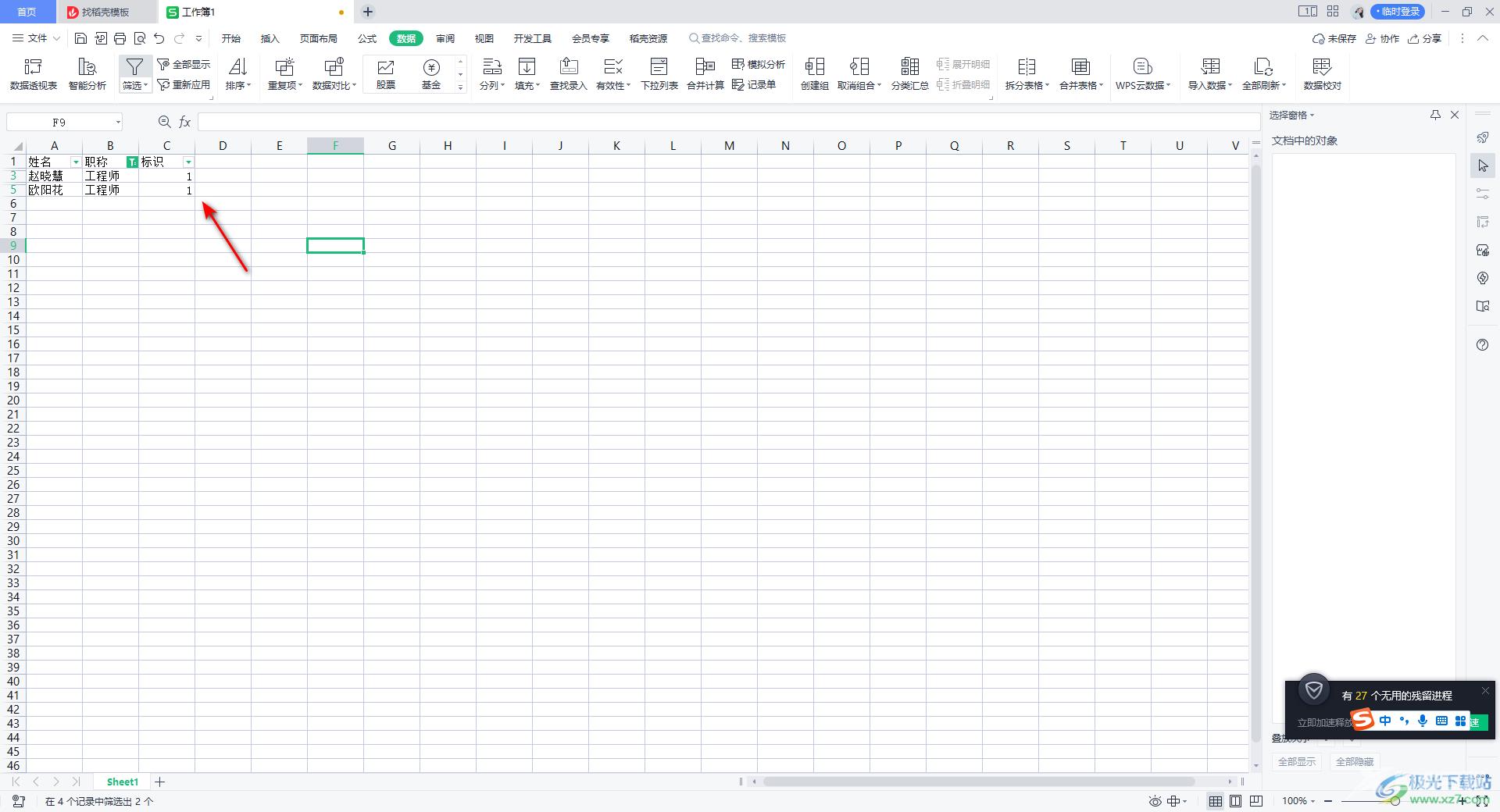
Task: Switch to normal grid view in status bar
Action: 1216,801
